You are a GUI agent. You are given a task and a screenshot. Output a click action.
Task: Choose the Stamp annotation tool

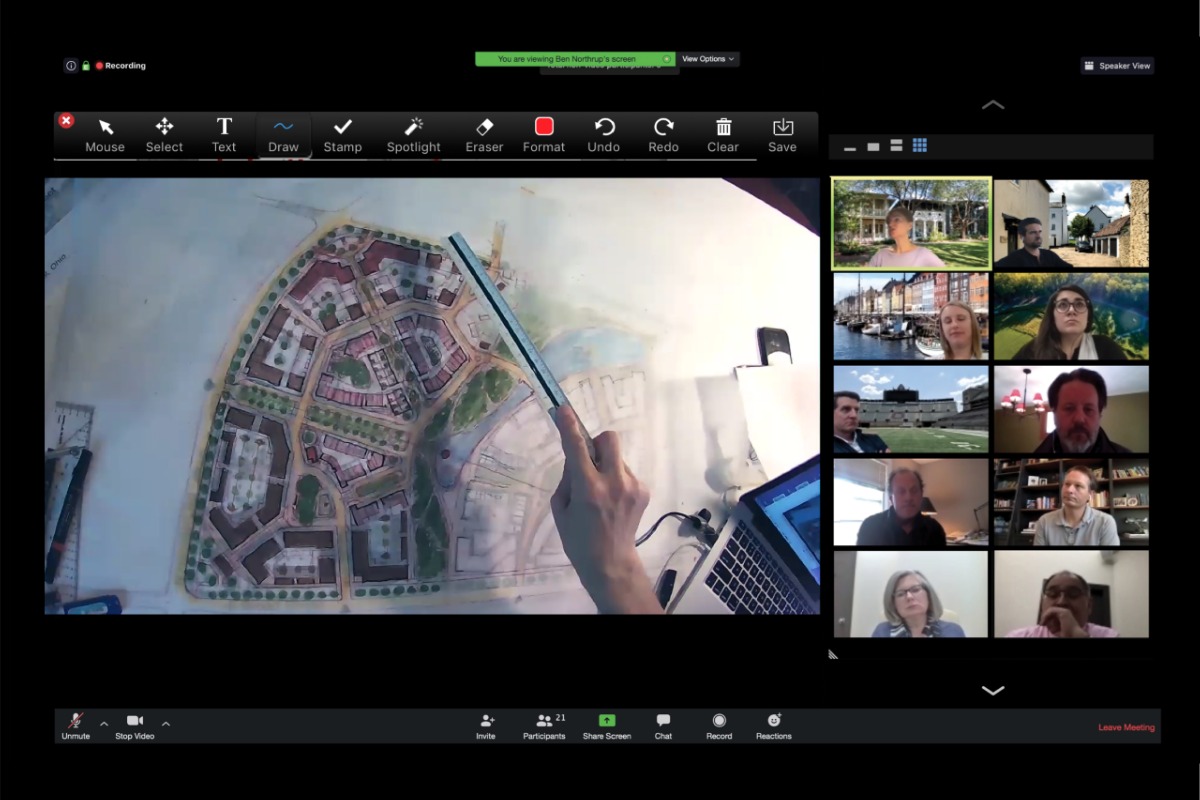(x=342, y=135)
